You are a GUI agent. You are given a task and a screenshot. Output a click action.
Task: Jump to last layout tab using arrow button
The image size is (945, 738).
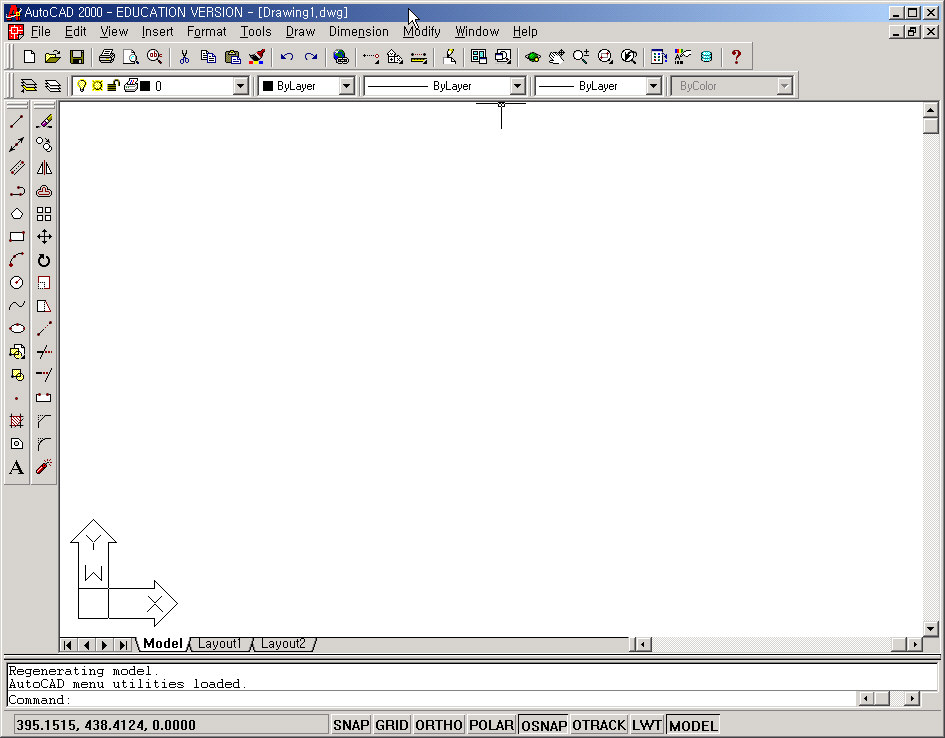coord(123,645)
